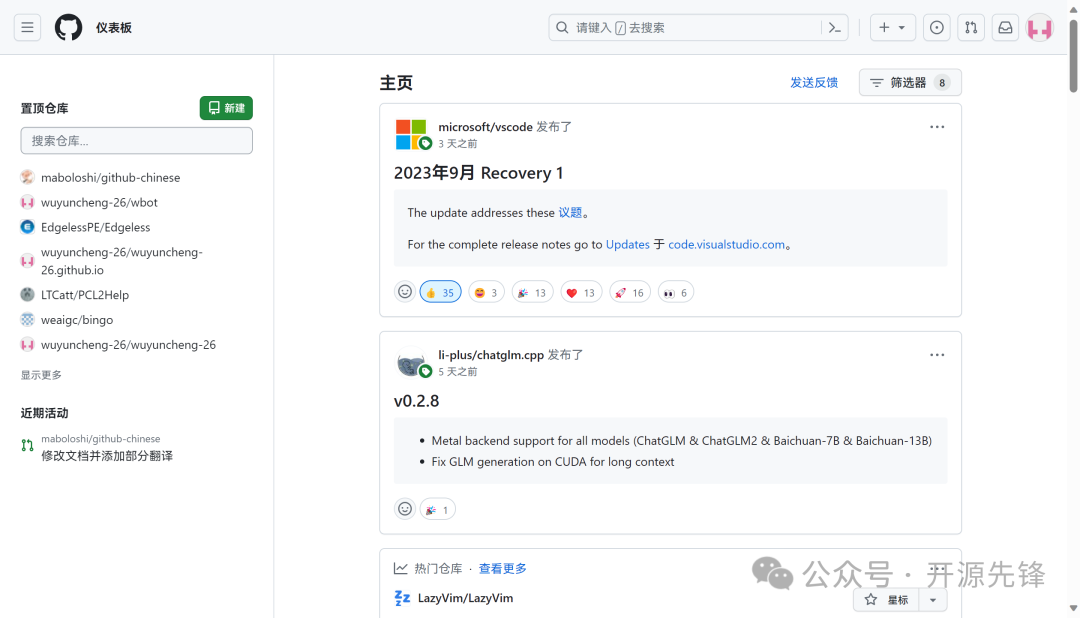The height and width of the screenshot is (618, 1080).
Task: Add reaction smiley on vscode post
Action: 405,292
